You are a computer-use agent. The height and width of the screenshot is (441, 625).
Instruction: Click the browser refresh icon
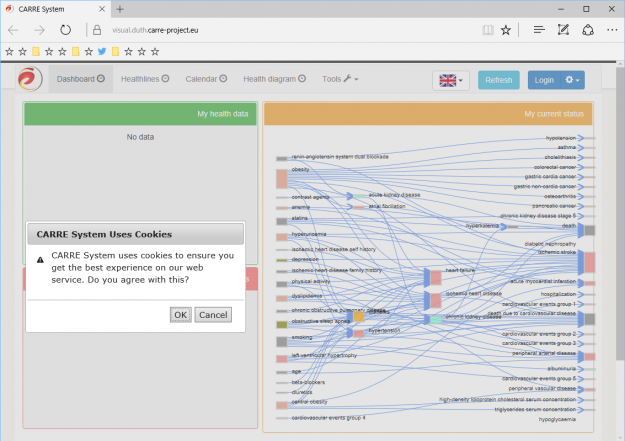click(66, 30)
